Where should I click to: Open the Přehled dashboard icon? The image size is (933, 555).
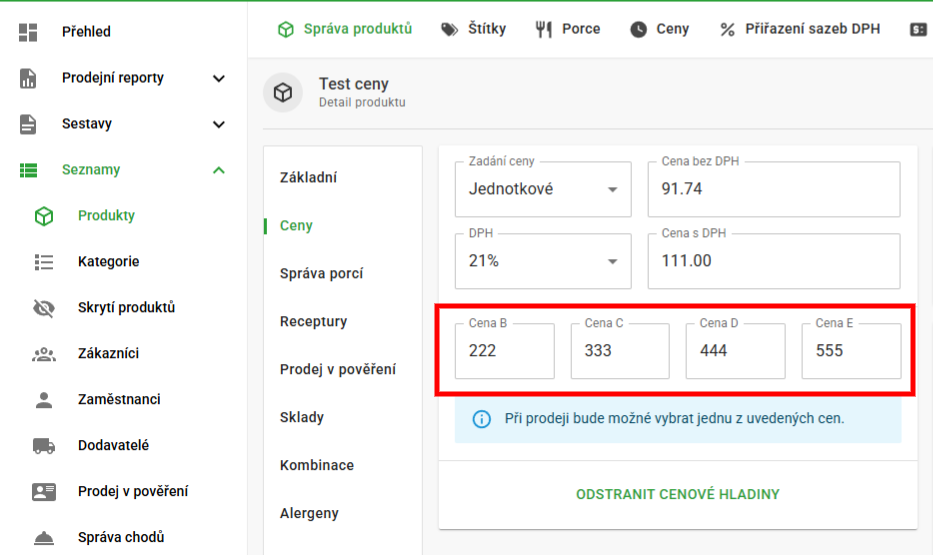[28, 32]
